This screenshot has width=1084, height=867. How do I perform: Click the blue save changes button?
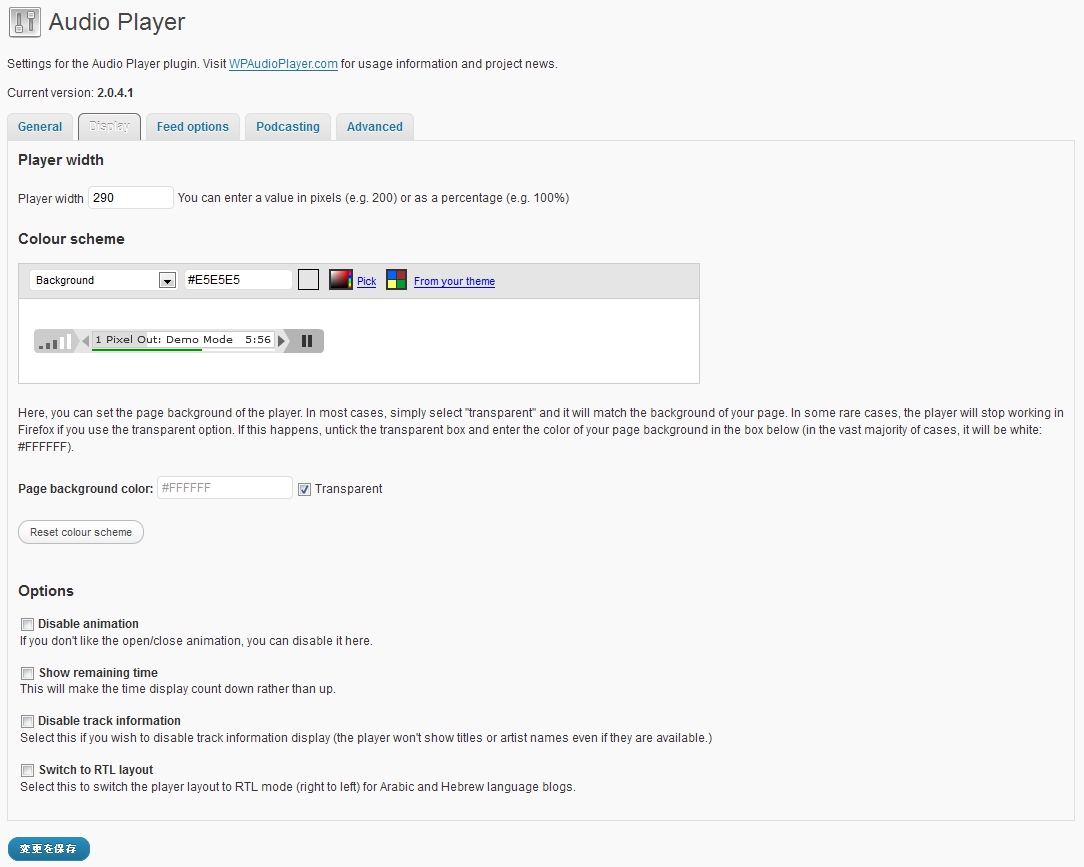tap(48, 847)
